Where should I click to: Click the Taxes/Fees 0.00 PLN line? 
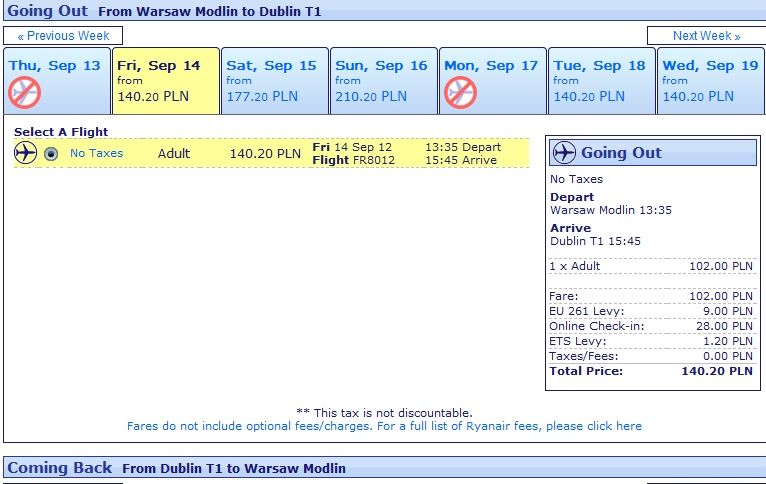[x=651, y=356]
